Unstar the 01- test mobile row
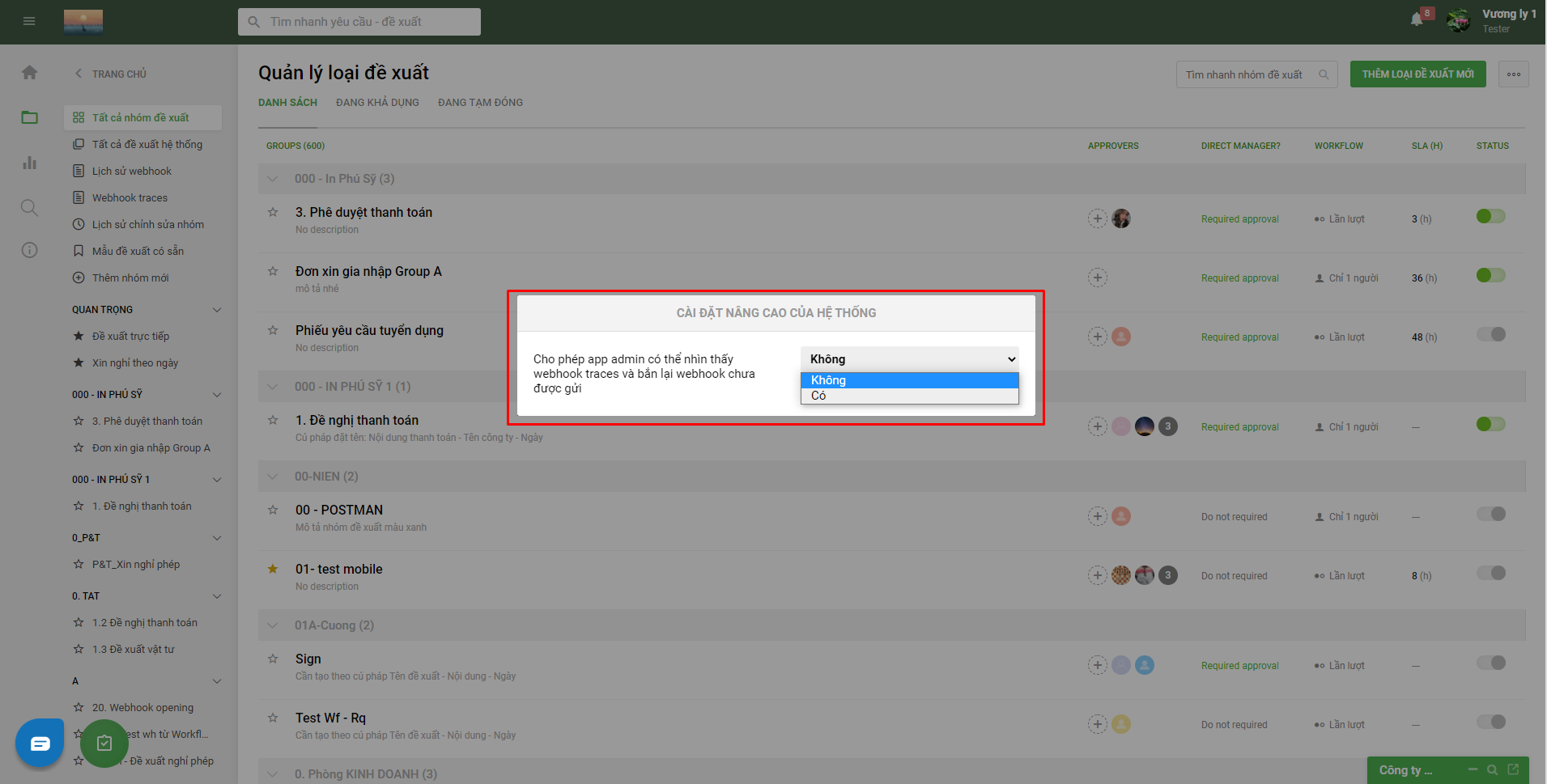Image resolution: width=1547 pixels, height=784 pixels. pos(273,569)
